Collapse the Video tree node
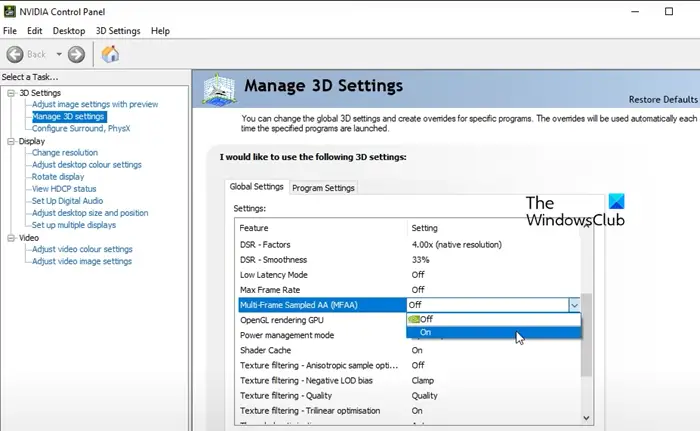This screenshot has height=431, width=700. tap(11, 238)
